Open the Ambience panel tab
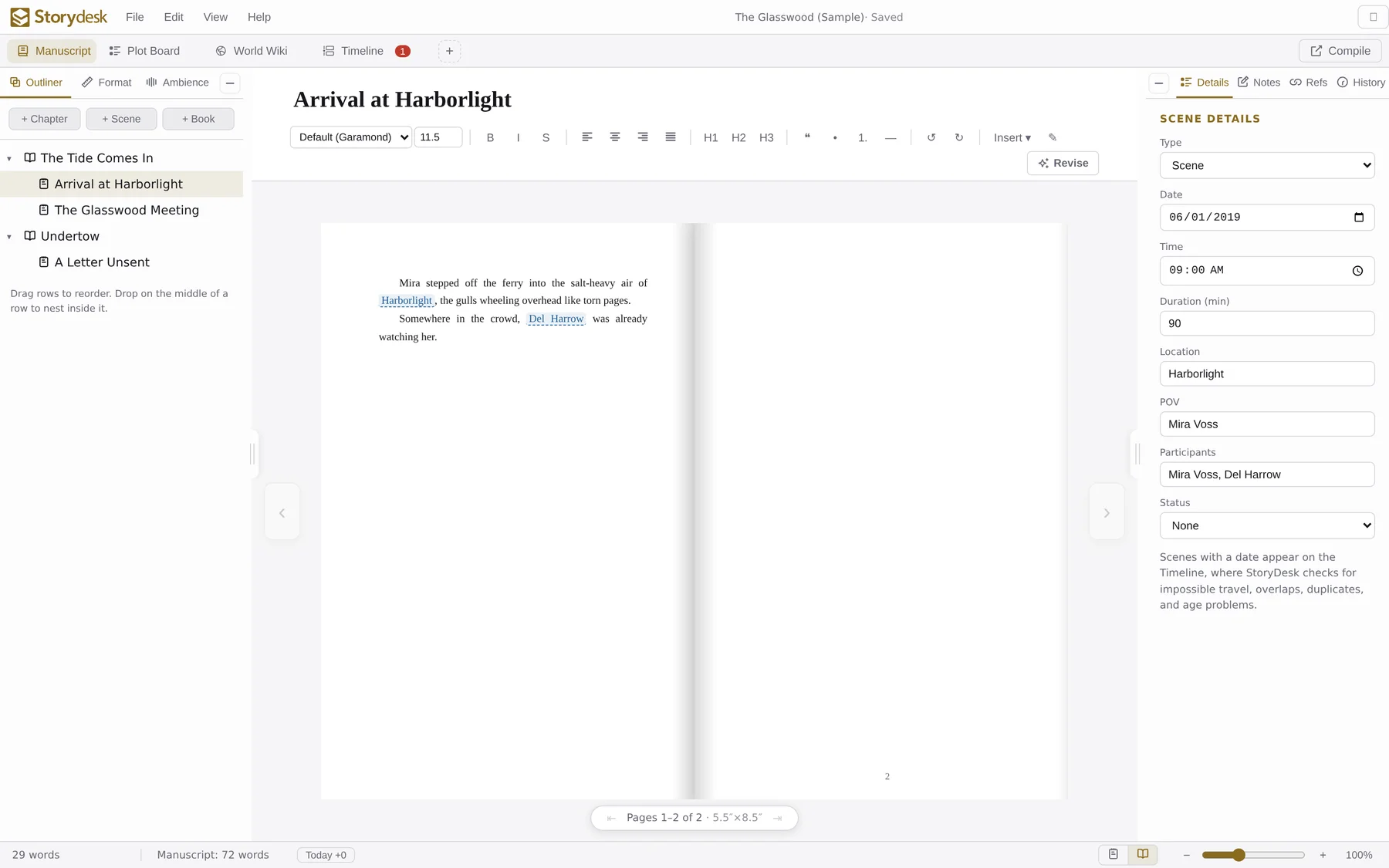1389x868 pixels. coord(177,83)
